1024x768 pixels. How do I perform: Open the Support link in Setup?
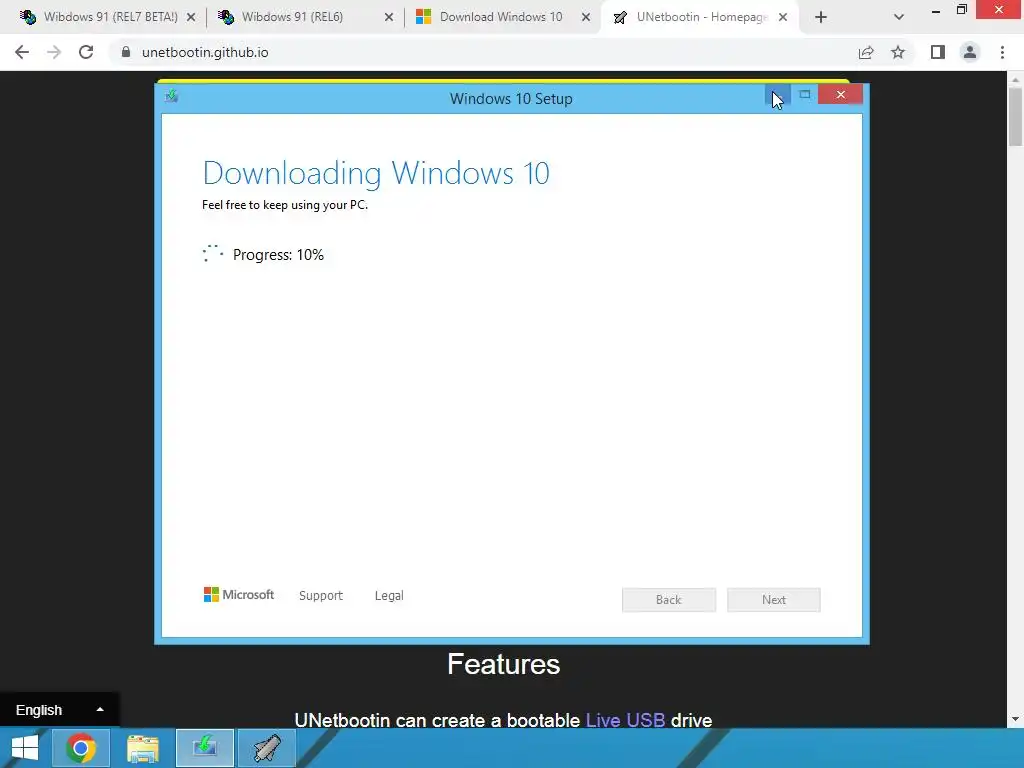(321, 596)
